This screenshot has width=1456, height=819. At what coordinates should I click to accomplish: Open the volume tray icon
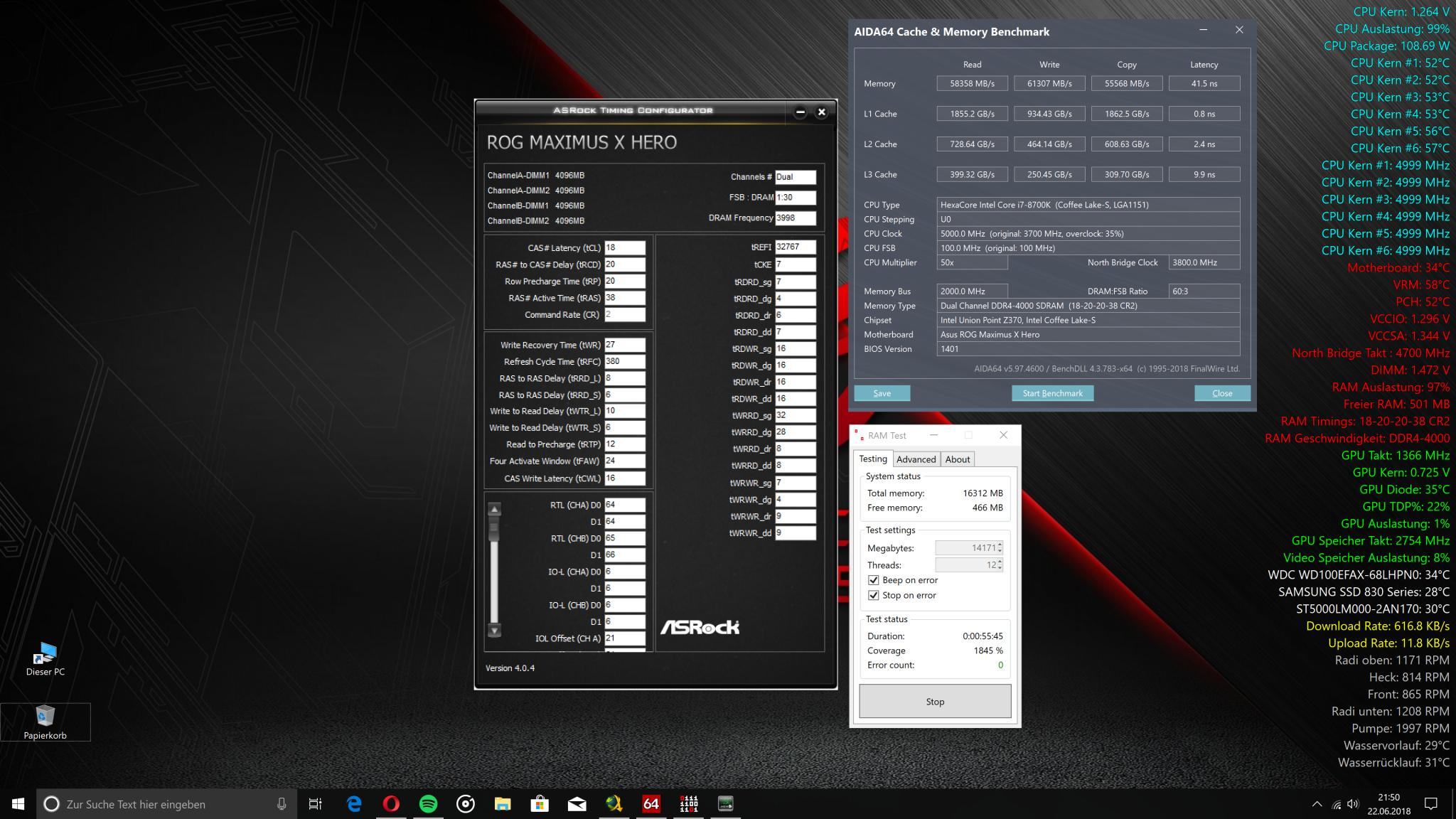click(1353, 804)
